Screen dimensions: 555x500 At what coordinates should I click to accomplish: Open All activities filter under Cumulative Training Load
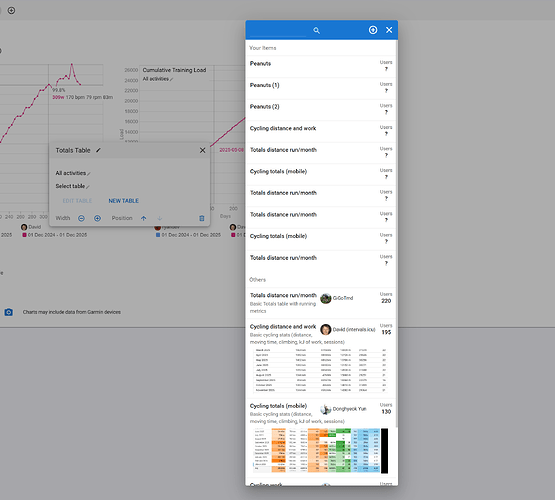tap(158, 79)
